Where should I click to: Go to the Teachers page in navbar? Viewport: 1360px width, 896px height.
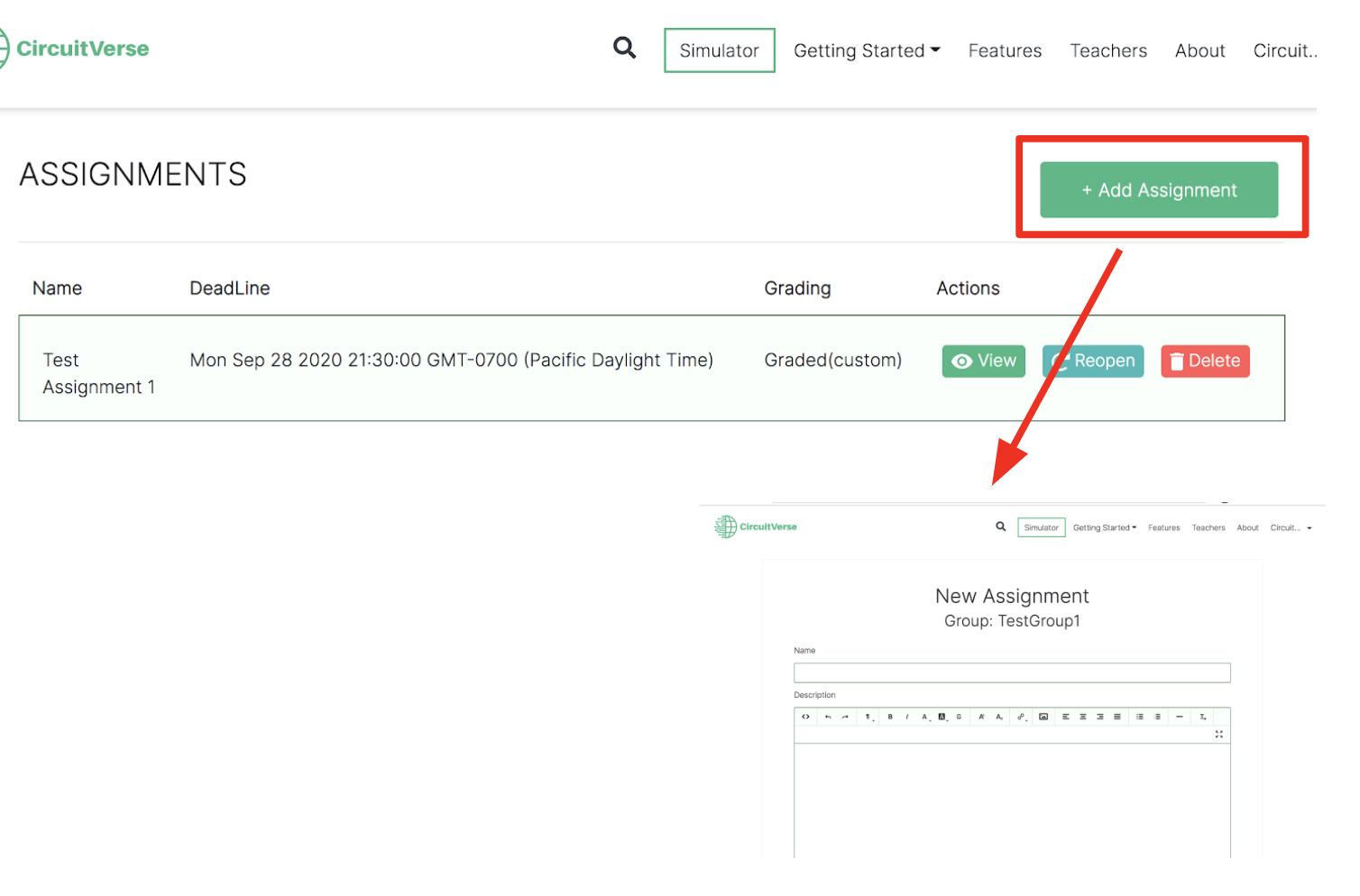[x=1108, y=50]
